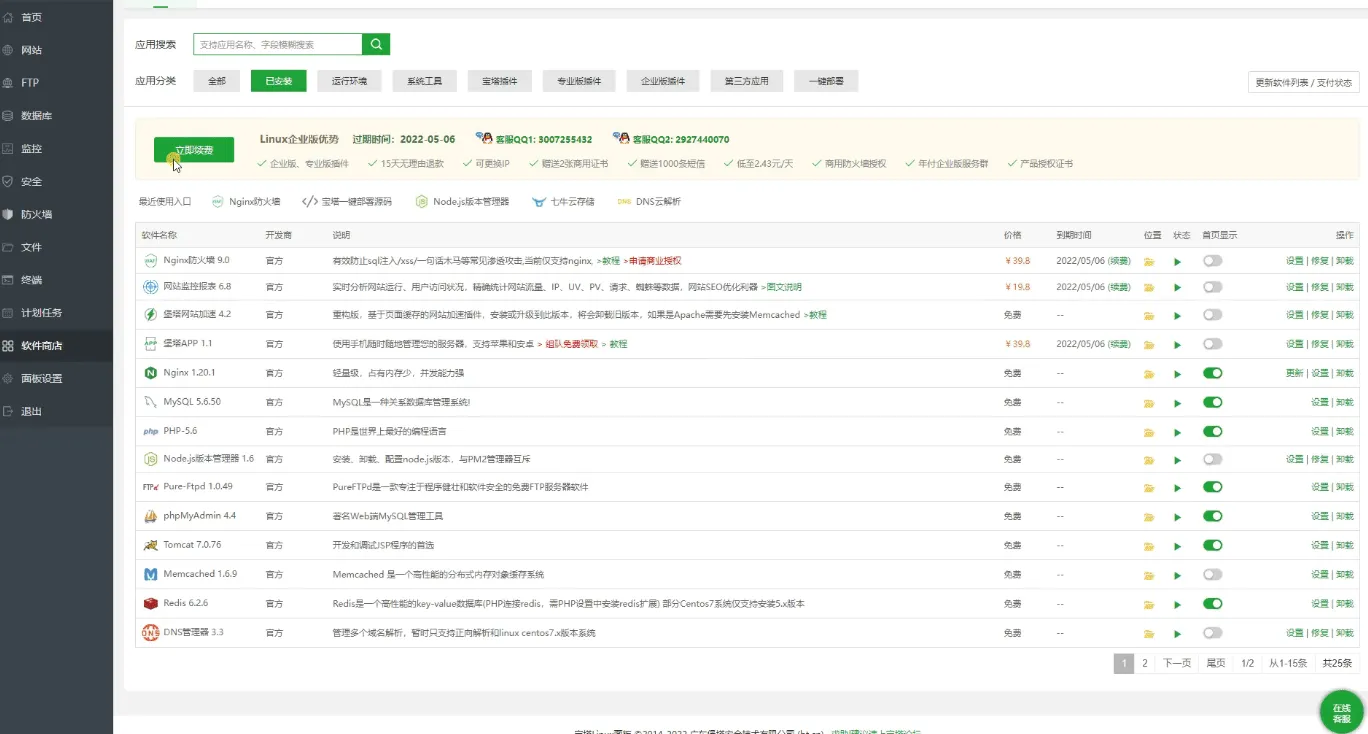This screenshot has height=734, width=1368.
Task: Click 卸载 link for DNS管理器 3.3
Action: click(1345, 633)
